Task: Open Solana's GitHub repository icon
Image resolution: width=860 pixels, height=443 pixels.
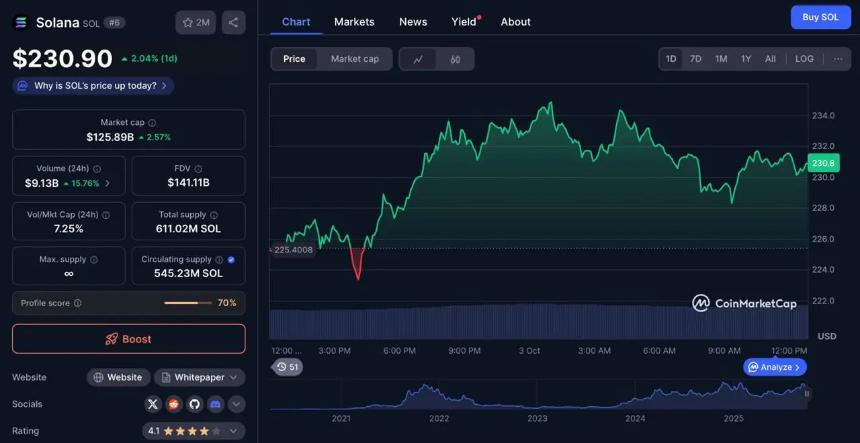Action: 194,404
